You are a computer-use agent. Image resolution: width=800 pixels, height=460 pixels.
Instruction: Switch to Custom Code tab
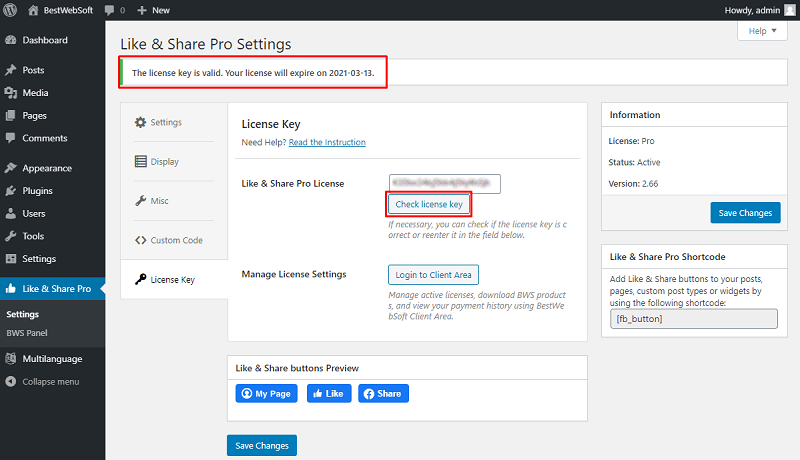tap(173, 240)
